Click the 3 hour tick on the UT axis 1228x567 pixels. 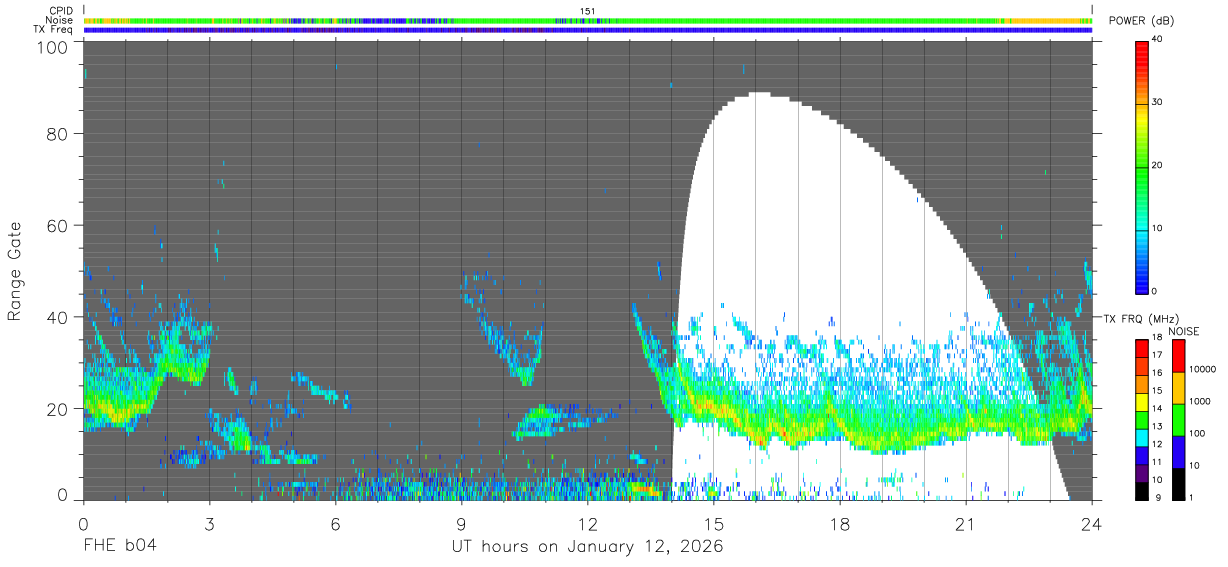point(209,523)
